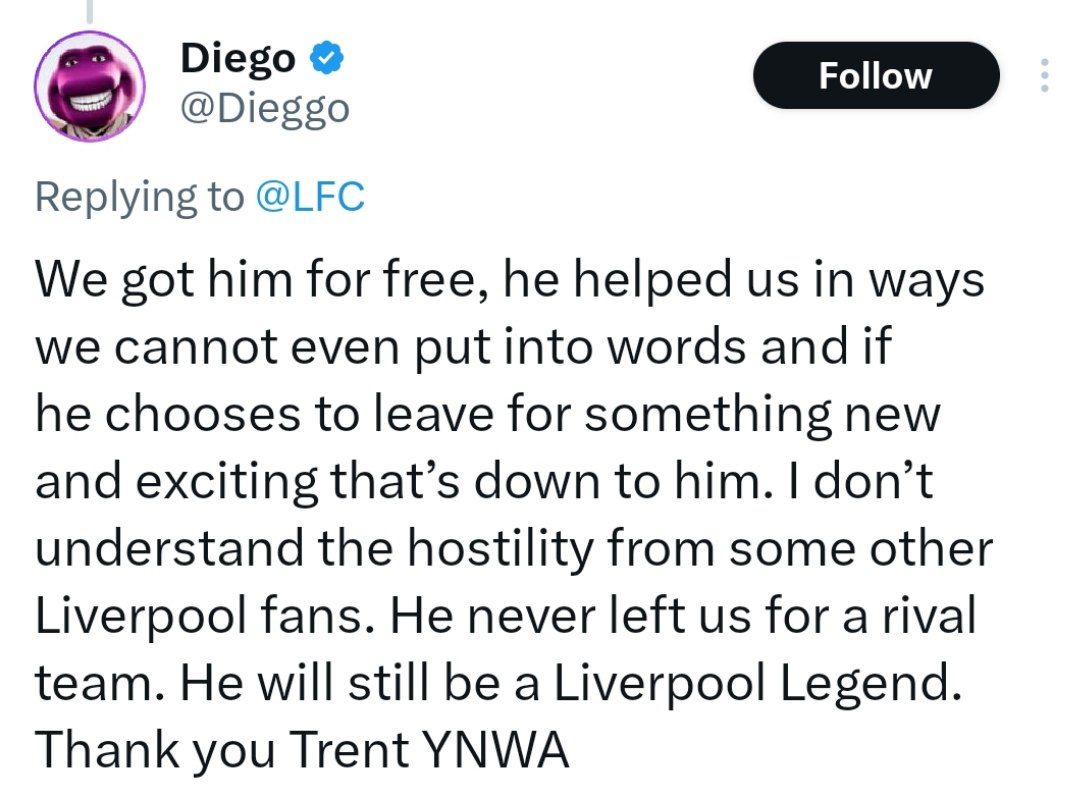Click "Liverpool fans" in the tweet body
Image resolution: width=1080 pixels, height=796 pixels.
pyautogui.click(x=196, y=617)
